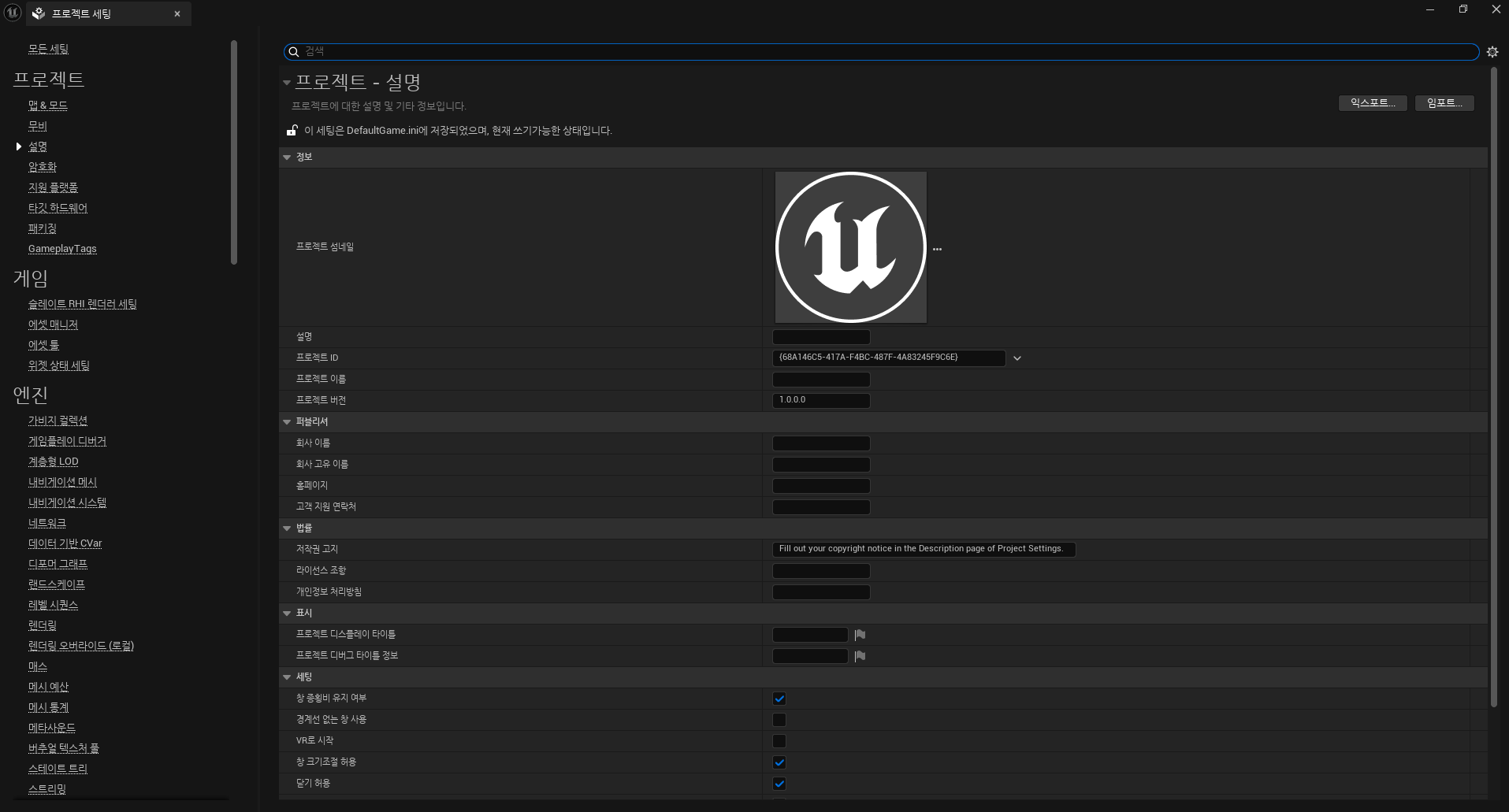Open 무비 settings category
This screenshot has width=1509, height=812.
coord(38,126)
